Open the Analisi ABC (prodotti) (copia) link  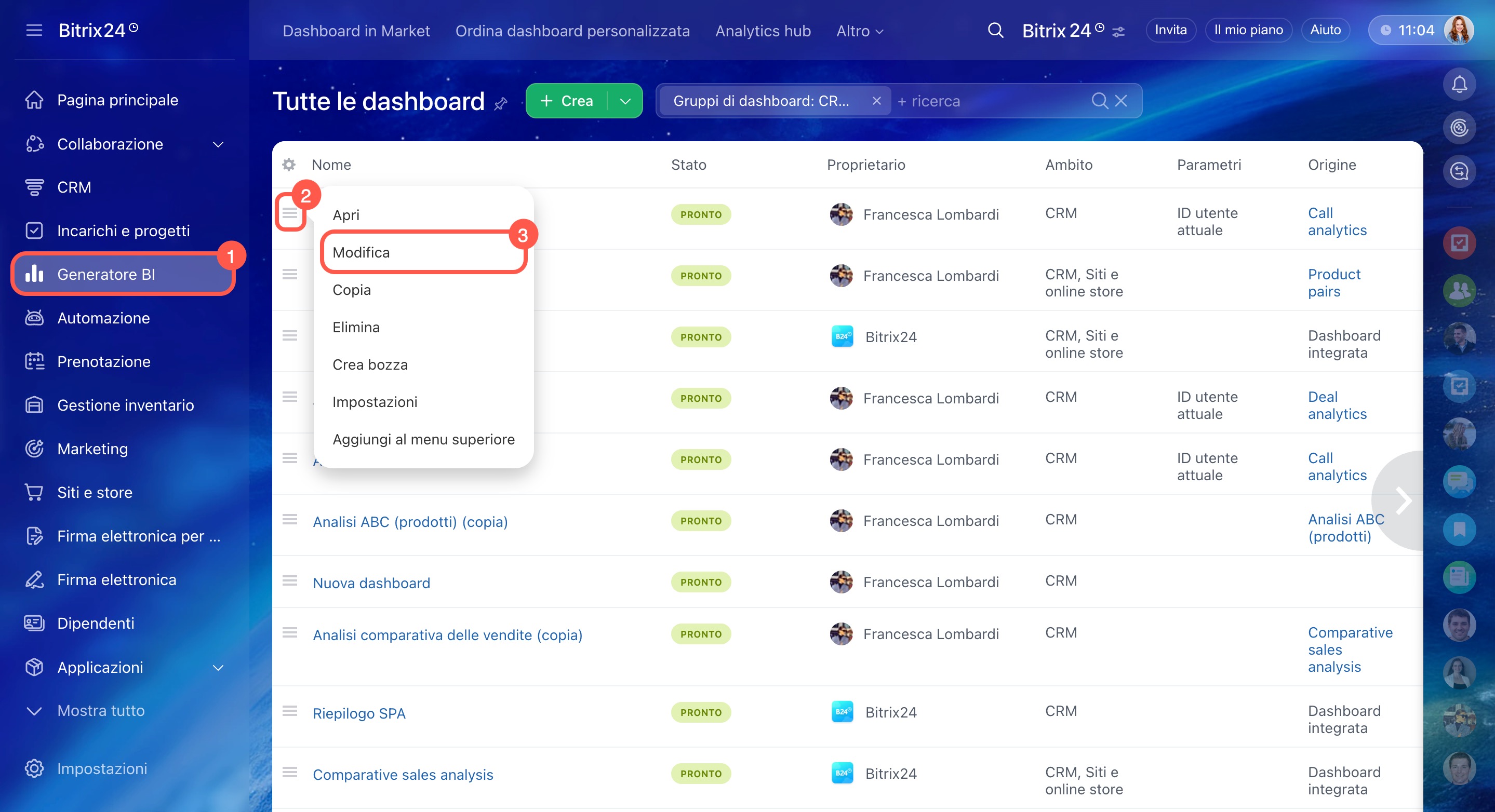[410, 521]
